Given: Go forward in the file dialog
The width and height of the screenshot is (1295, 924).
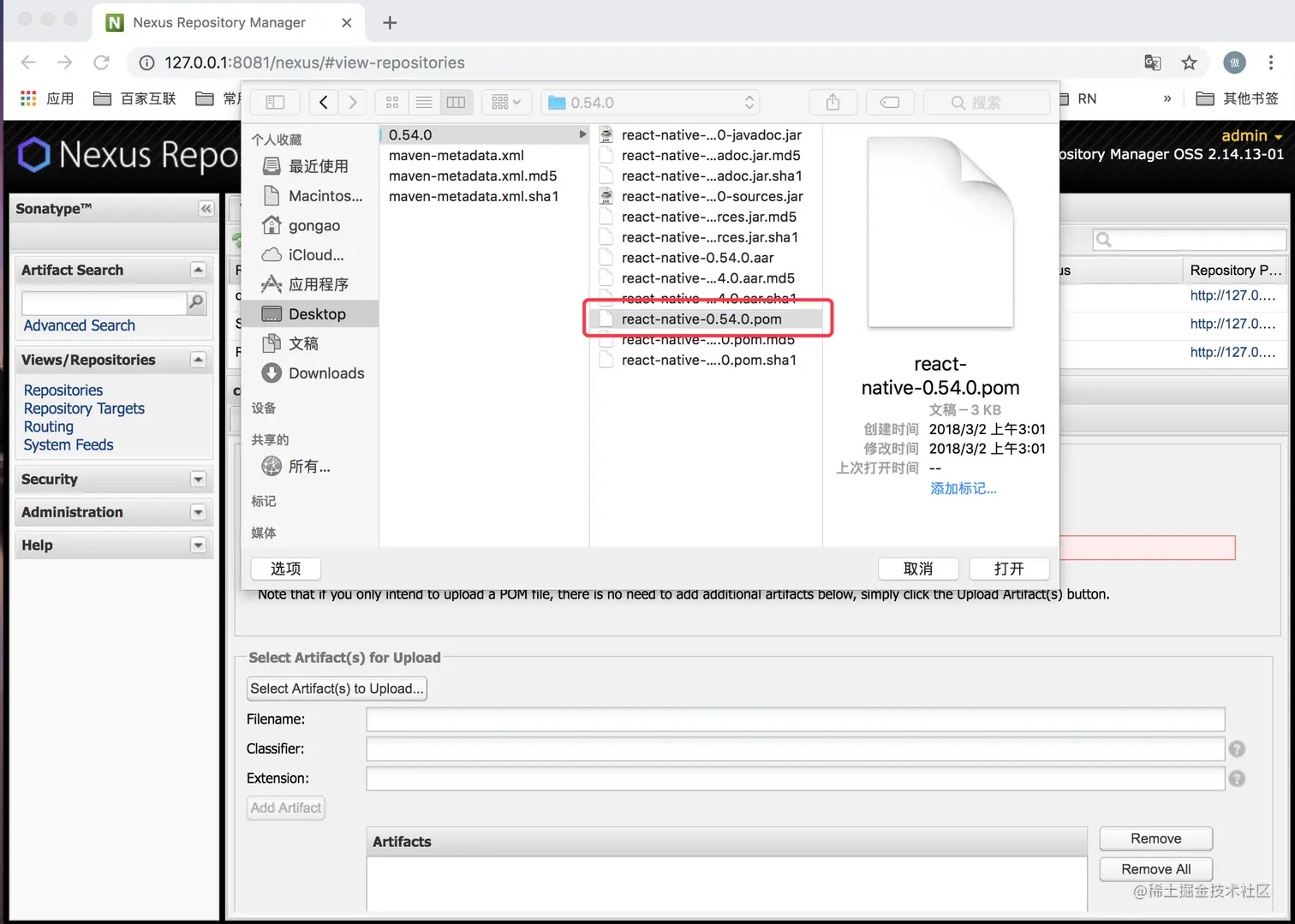Looking at the screenshot, I should coord(352,102).
